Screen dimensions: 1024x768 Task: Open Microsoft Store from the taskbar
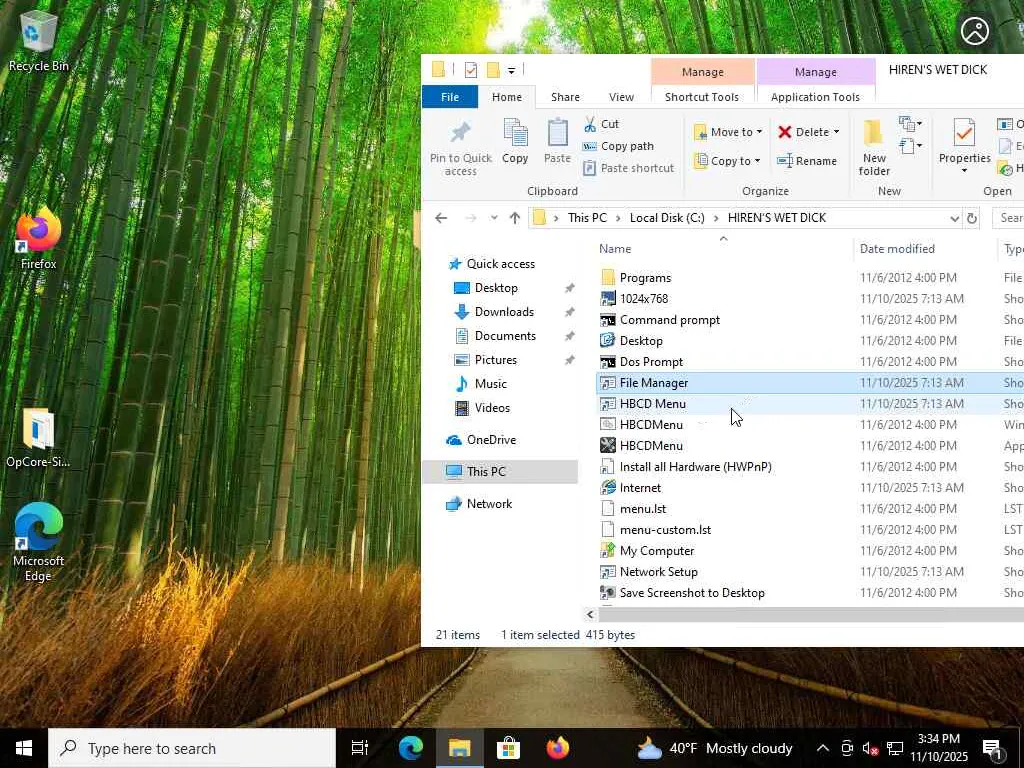pos(508,748)
